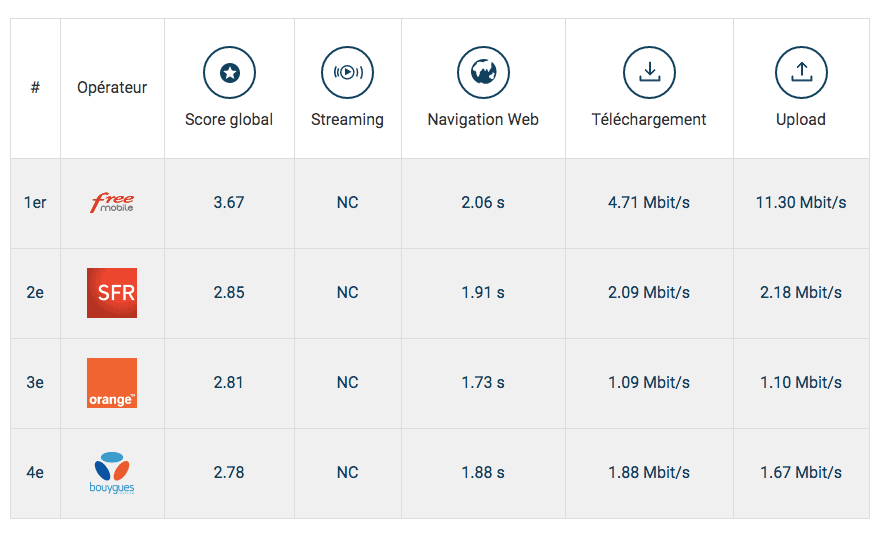The image size is (884, 537).
Task: Click SFR's 2.09 Mbit/s download value
Action: (649, 293)
